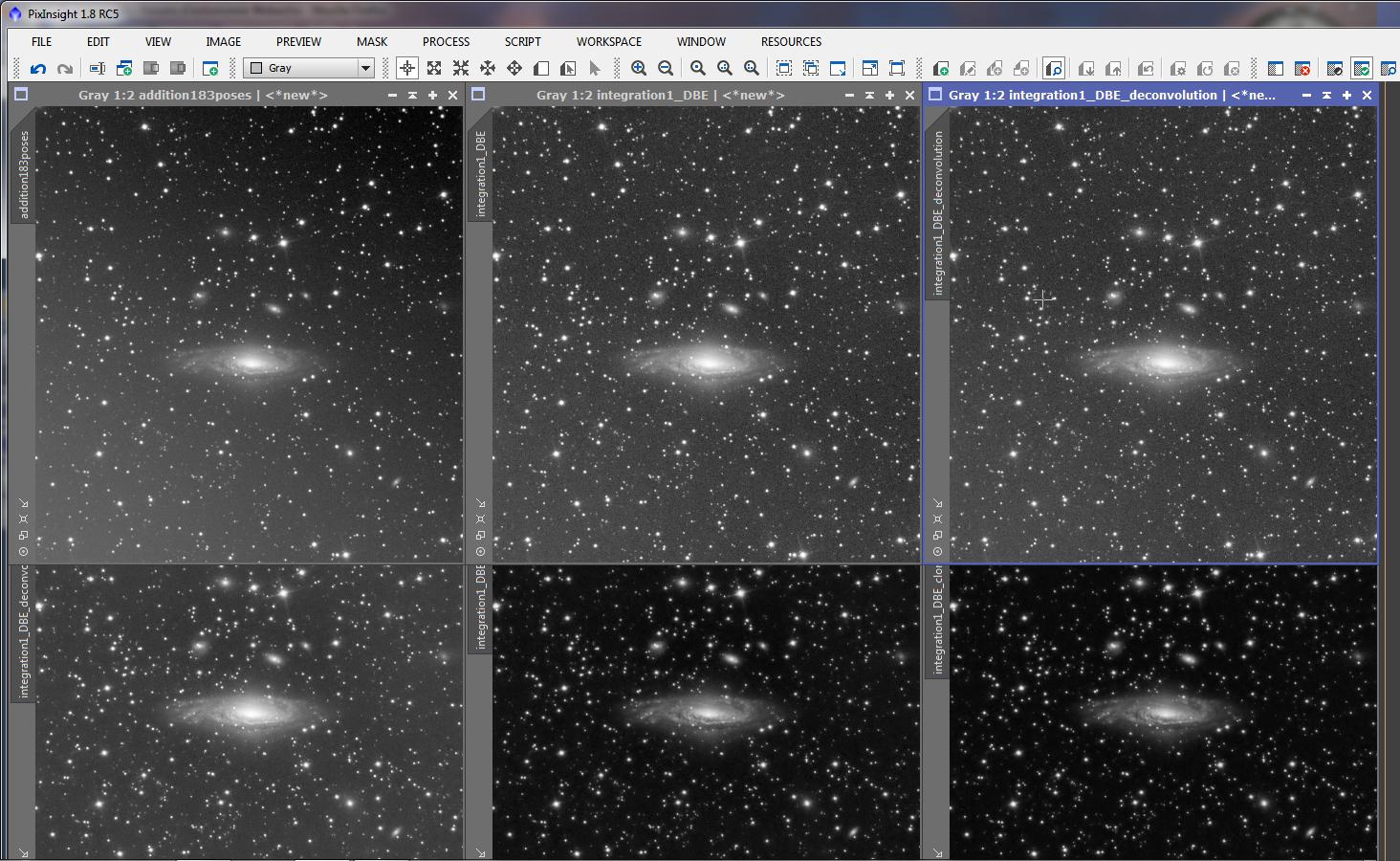Viewport: 1400px width, 861px height.
Task: Open the WORKSPACE menu
Action: pos(609,42)
